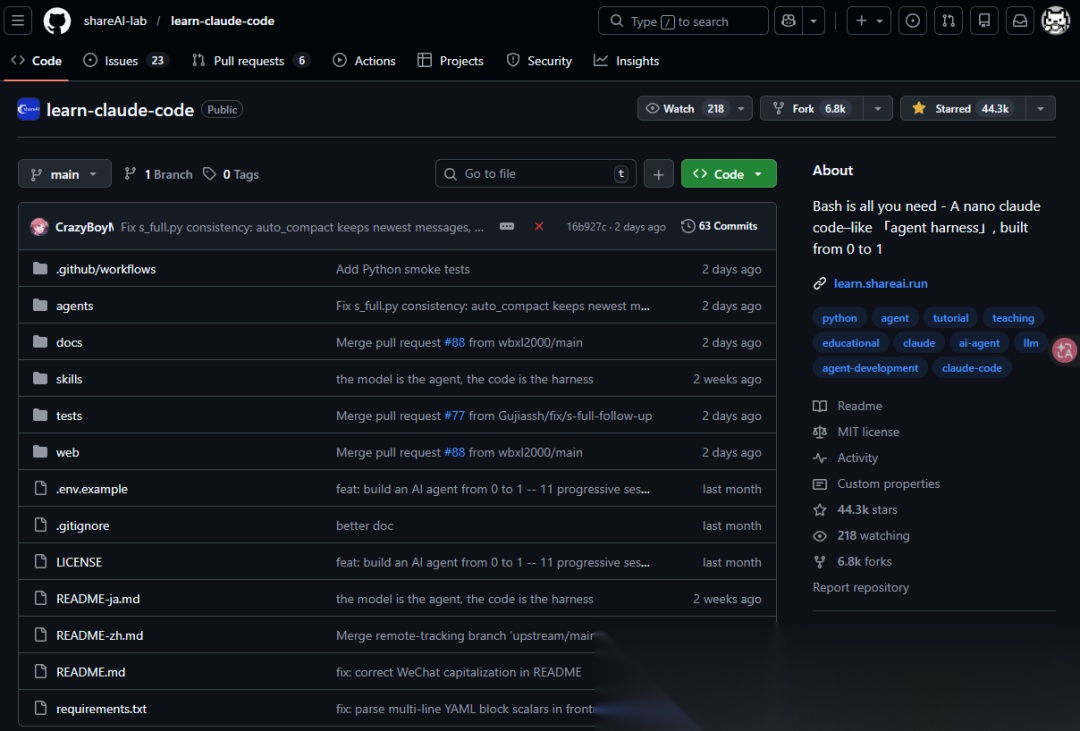Open the Issues tab
Viewport: 1080px width, 731px height.
[125, 61]
